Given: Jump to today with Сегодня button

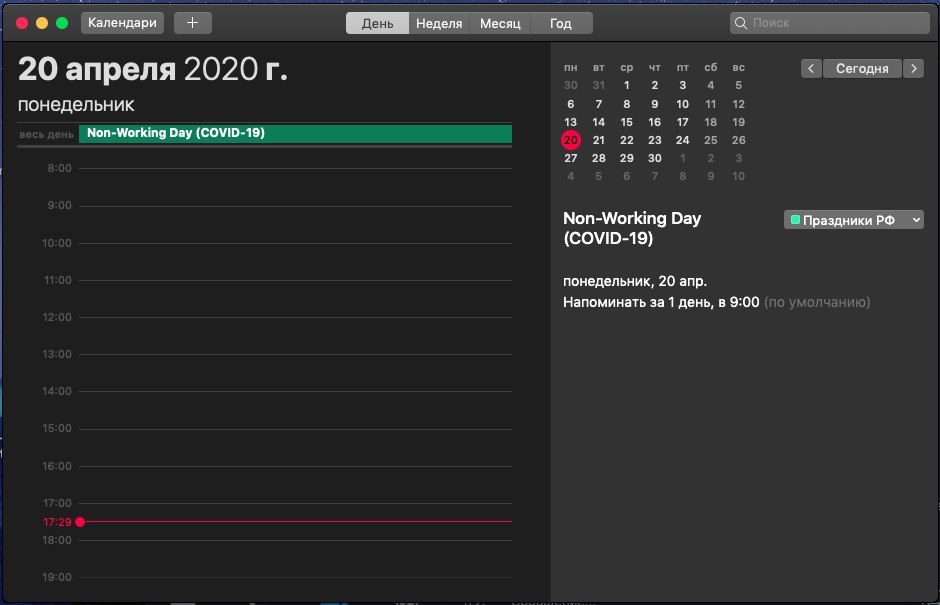Looking at the screenshot, I should (862, 68).
